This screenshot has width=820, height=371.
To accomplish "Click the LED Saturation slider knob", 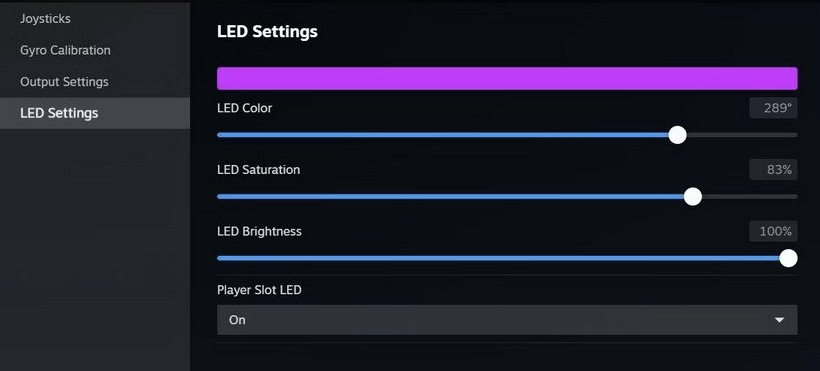I will tap(692, 197).
